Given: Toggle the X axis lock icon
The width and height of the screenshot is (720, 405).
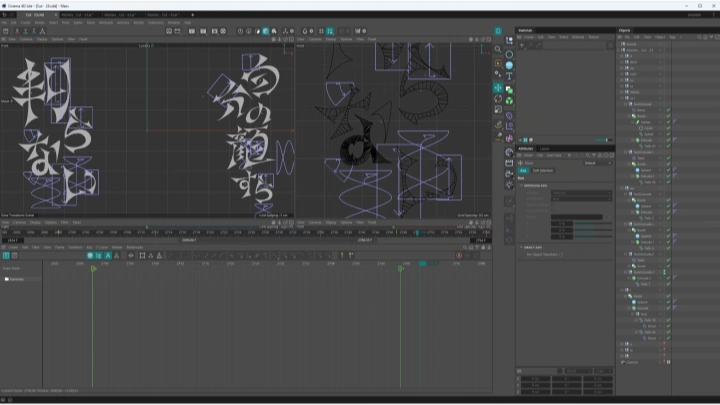Looking at the screenshot, I should pyautogui.click(x=17, y=31).
